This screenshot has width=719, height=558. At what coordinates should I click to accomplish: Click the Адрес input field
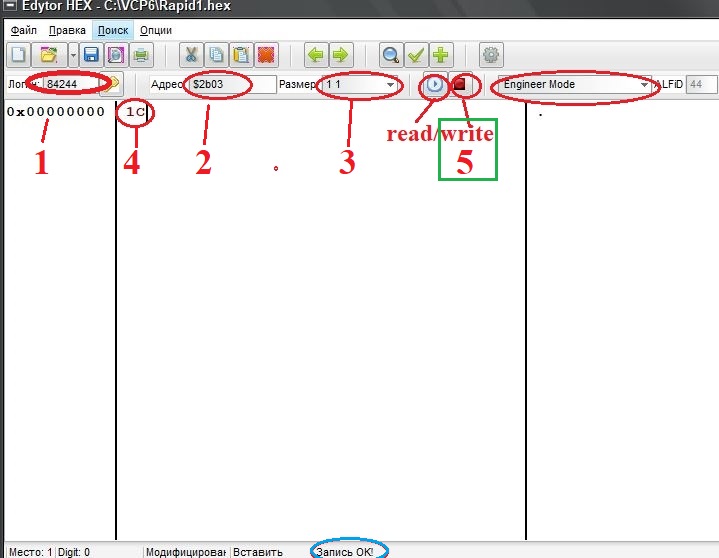[233, 84]
